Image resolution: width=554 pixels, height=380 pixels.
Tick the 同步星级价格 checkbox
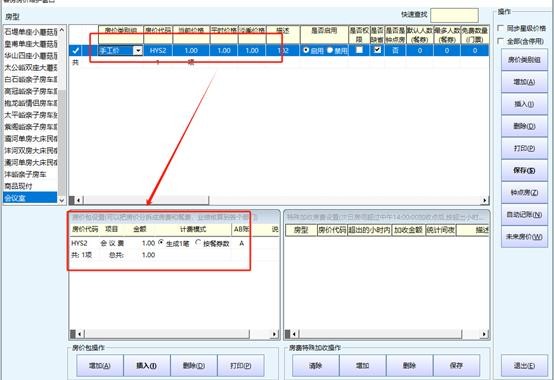[500, 28]
